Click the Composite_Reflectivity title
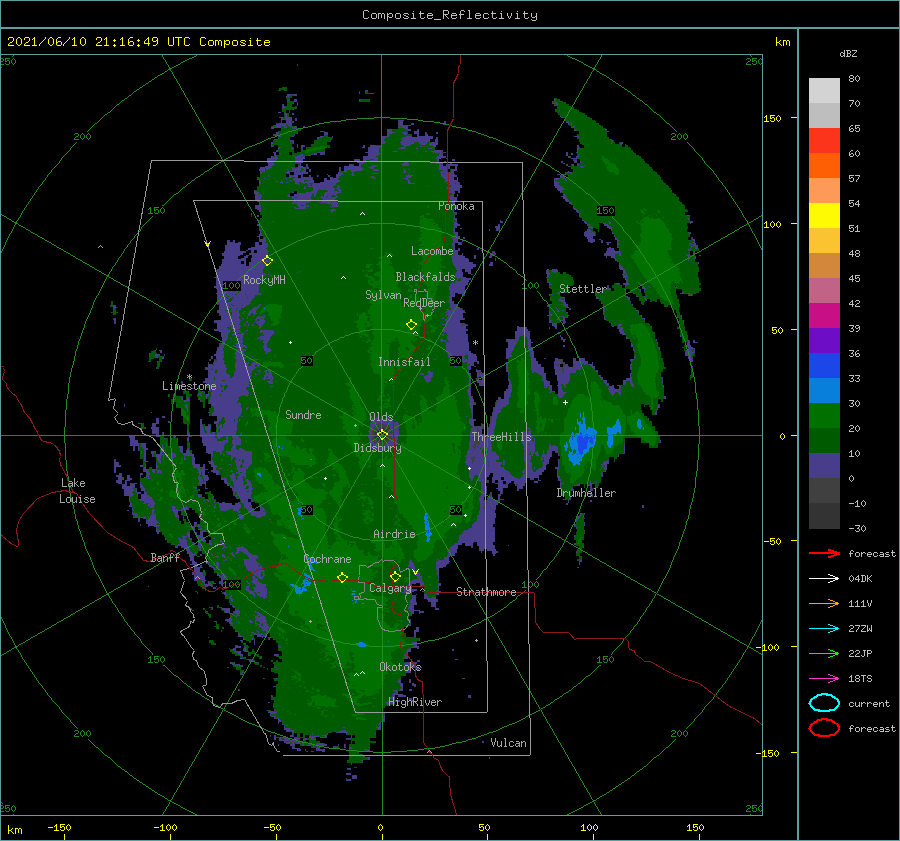This screenshot has width=900, height=841. tap(449, 15)
